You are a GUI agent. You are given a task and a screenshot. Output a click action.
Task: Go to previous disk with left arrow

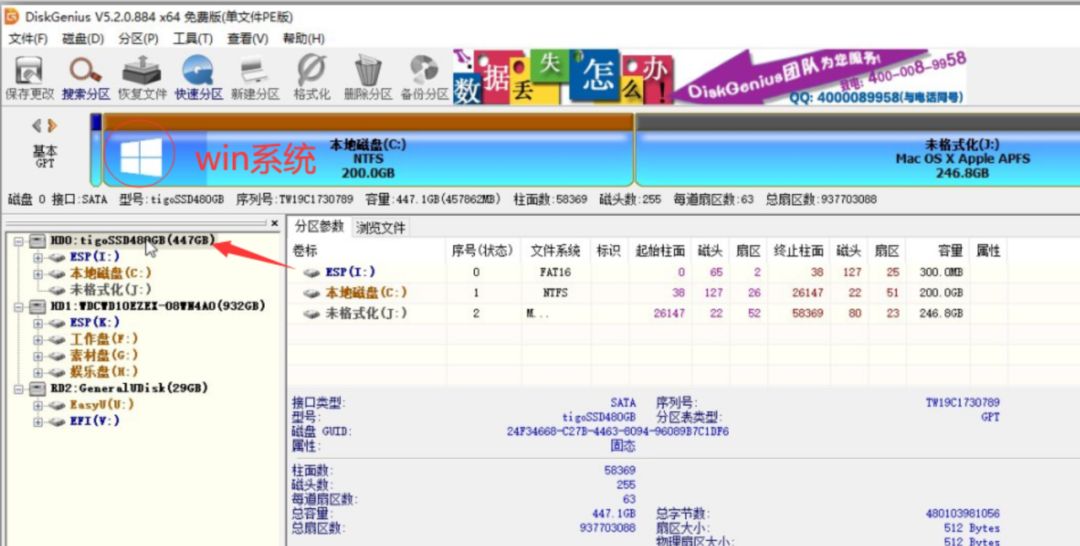[37, 126]
